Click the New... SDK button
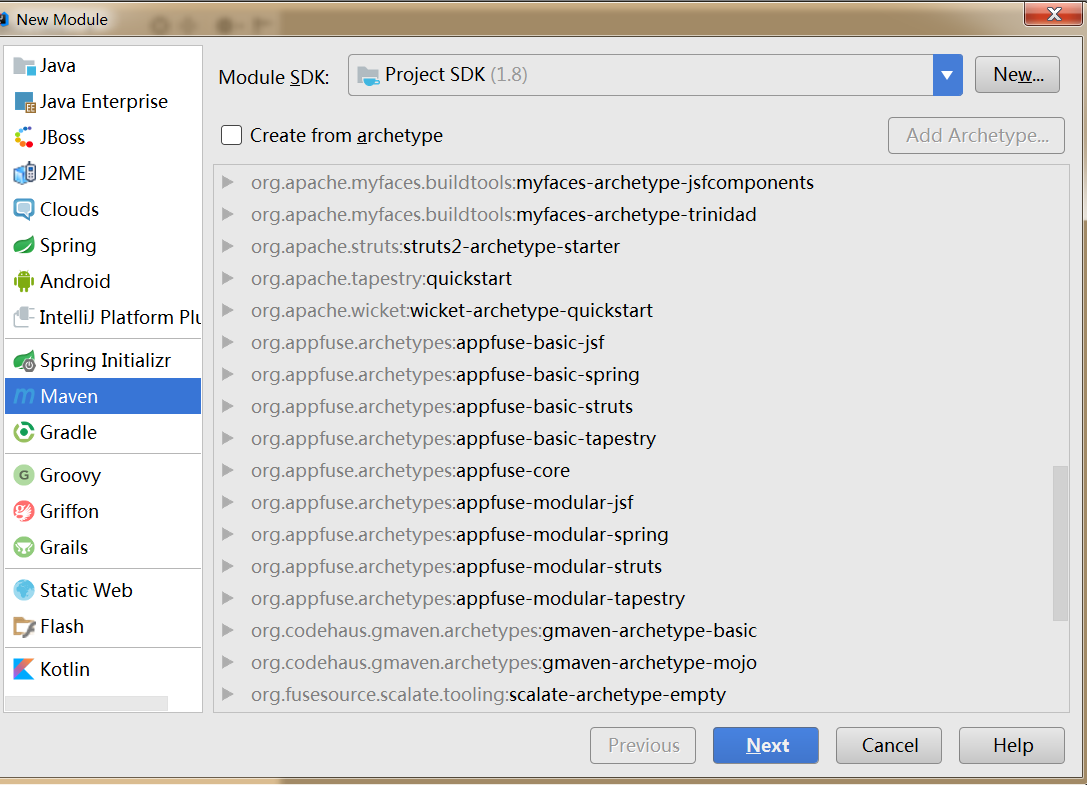The image size is (1087, 785). click(1017, 75)
